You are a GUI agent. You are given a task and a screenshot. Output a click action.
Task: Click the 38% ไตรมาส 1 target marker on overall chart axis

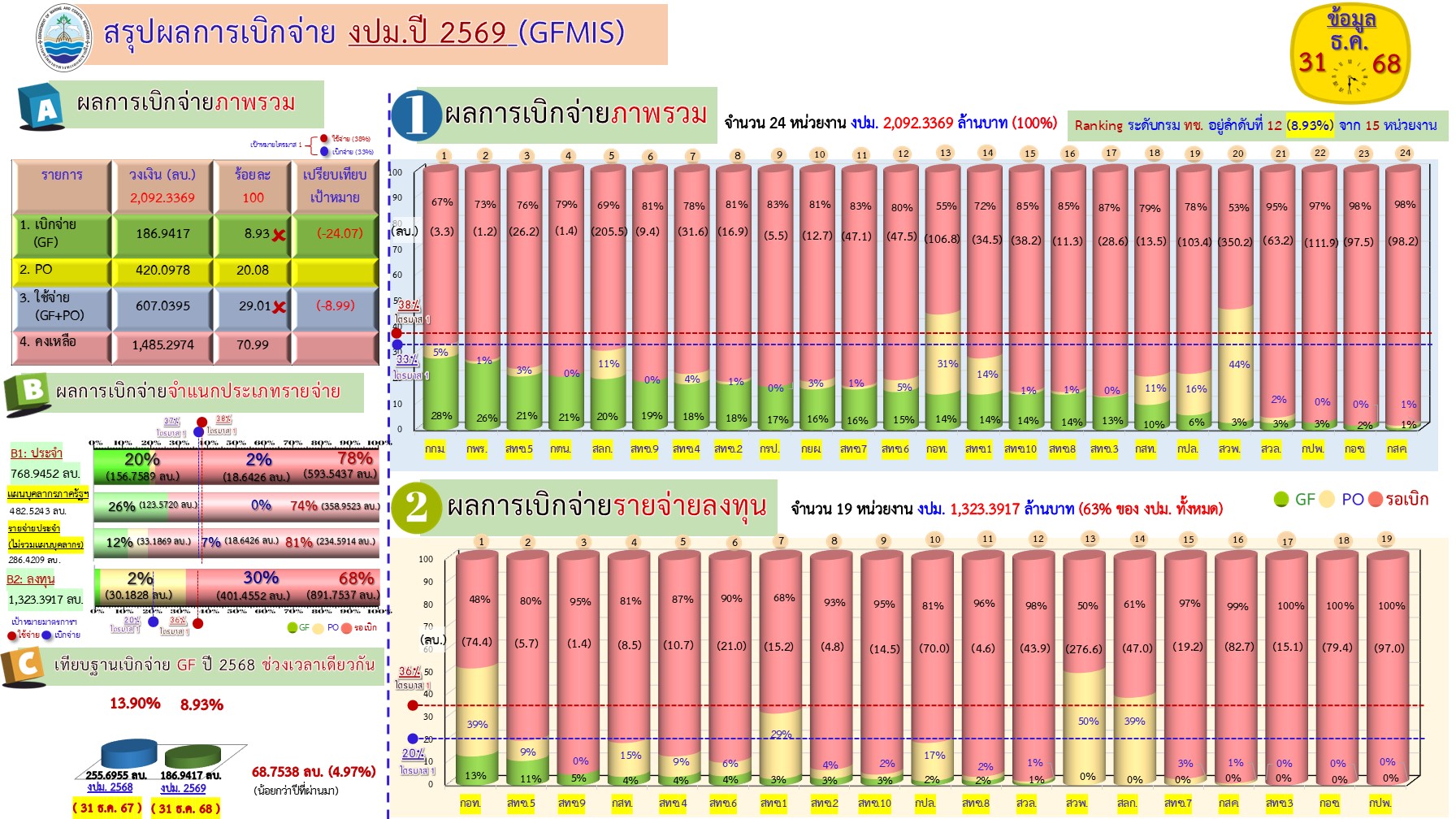coord(397,333)
